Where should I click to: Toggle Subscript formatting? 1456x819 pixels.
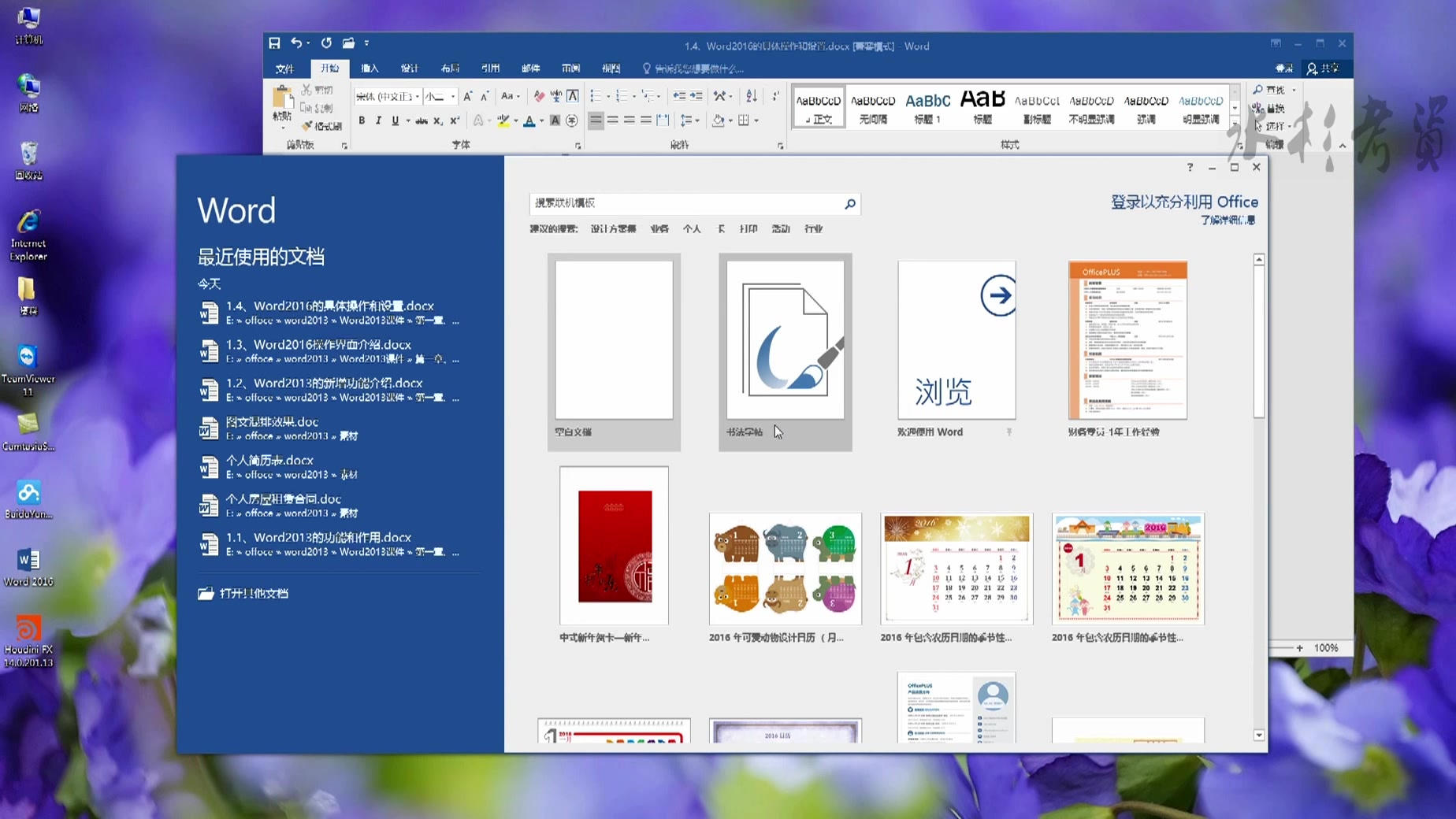tap(438, 120)
